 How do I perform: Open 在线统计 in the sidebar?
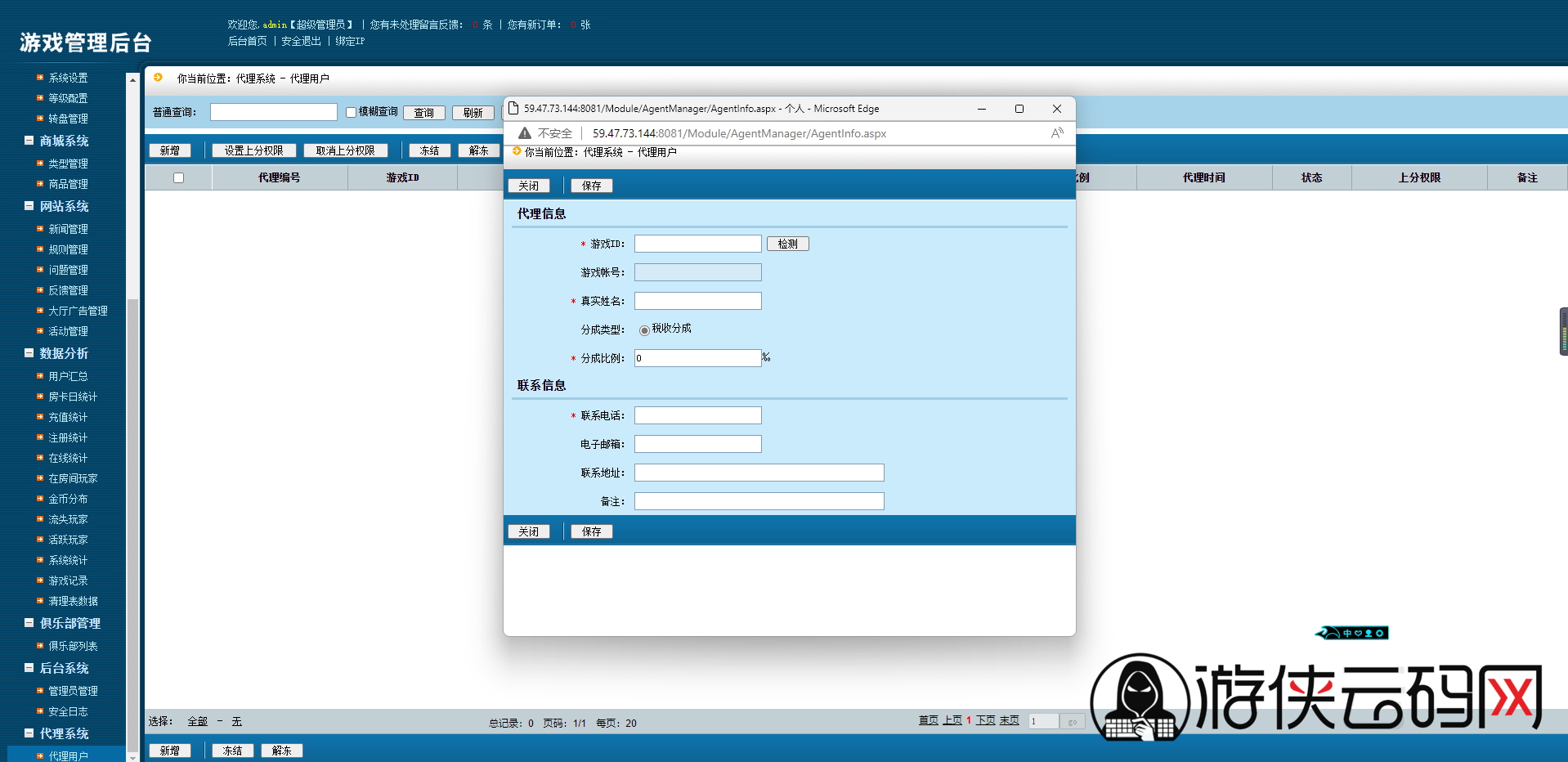tap(68, 458)
